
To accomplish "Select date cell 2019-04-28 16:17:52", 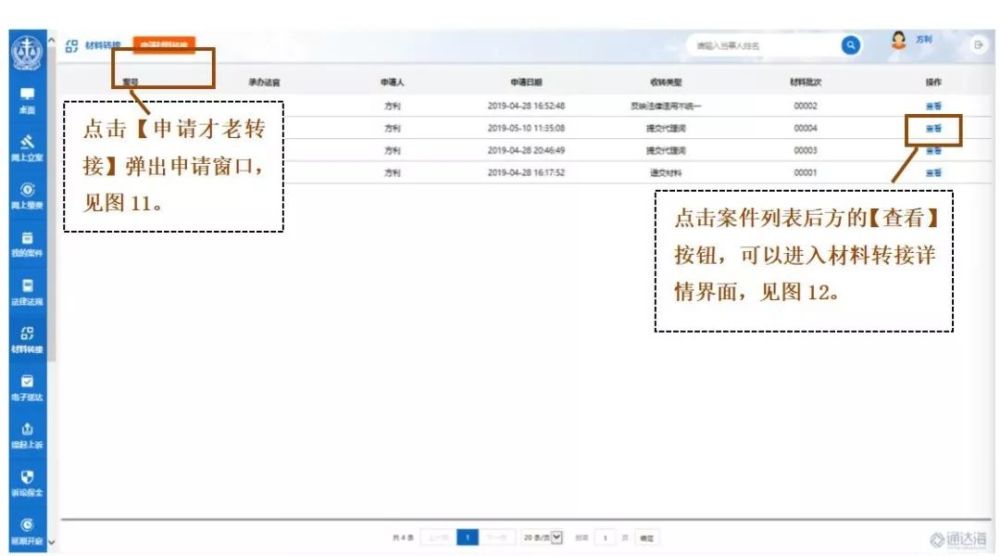I will pyautogui.click(x=526, y=173).
